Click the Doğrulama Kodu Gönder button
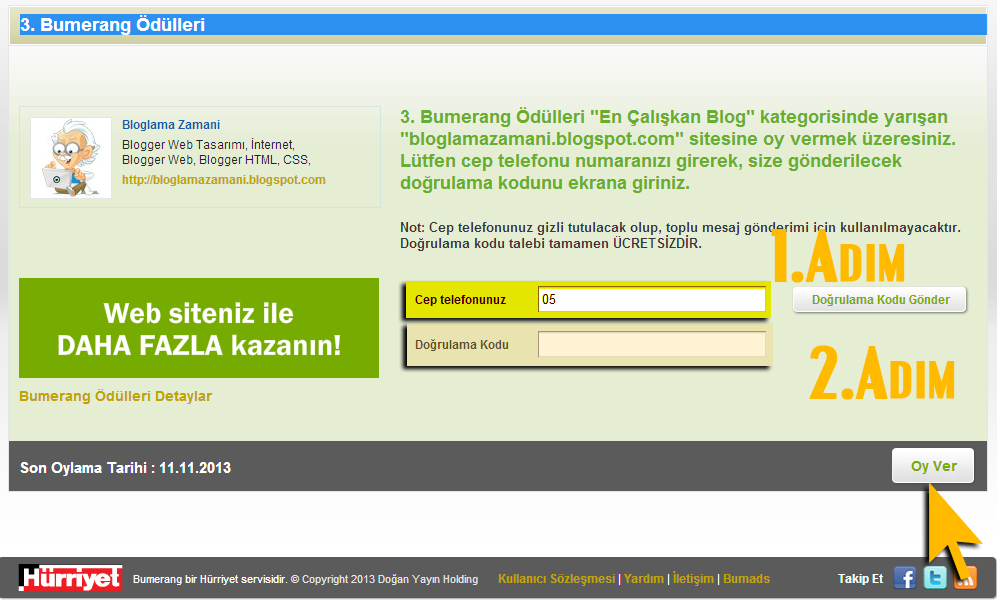Screen dimensions: 997x606 (880, 300)
